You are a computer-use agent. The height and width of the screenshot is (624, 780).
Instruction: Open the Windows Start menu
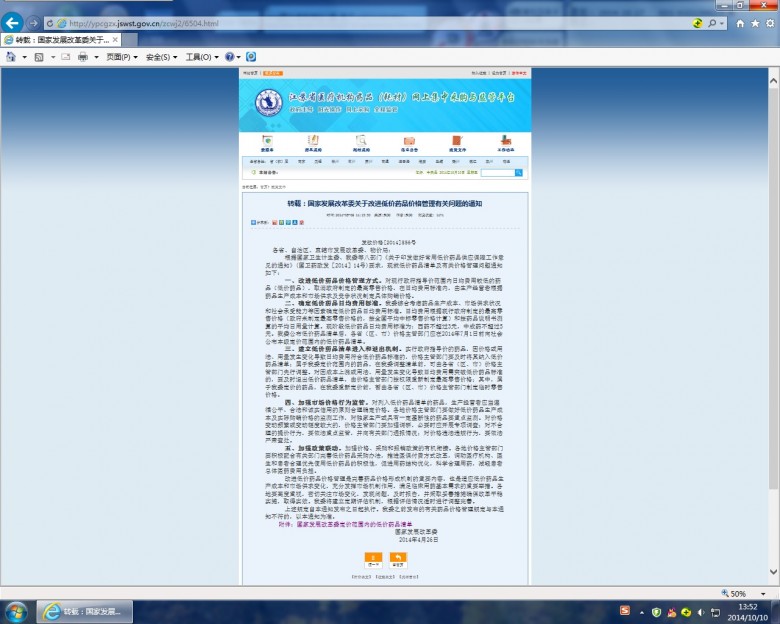[x=17, y=611]
